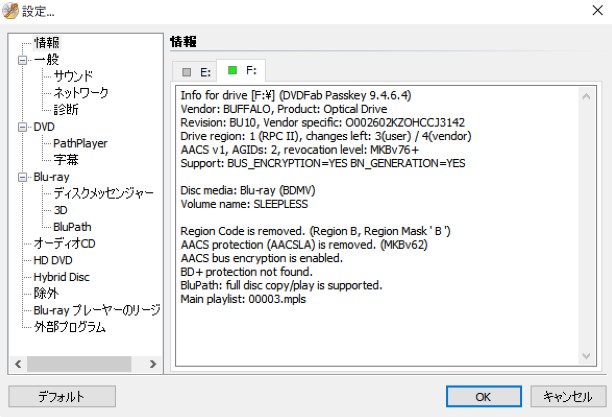612x417 pixels.
Task: Click info text scroll up arrow
Action: click(x=586, y=96)
